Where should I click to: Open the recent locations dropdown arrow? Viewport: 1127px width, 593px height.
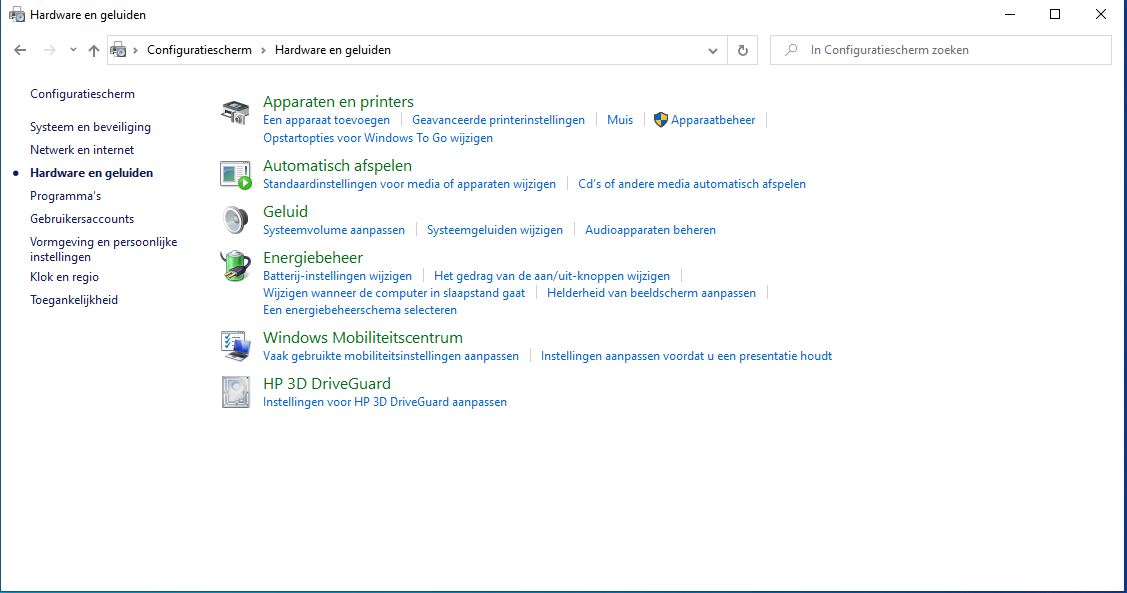(73, 50)
